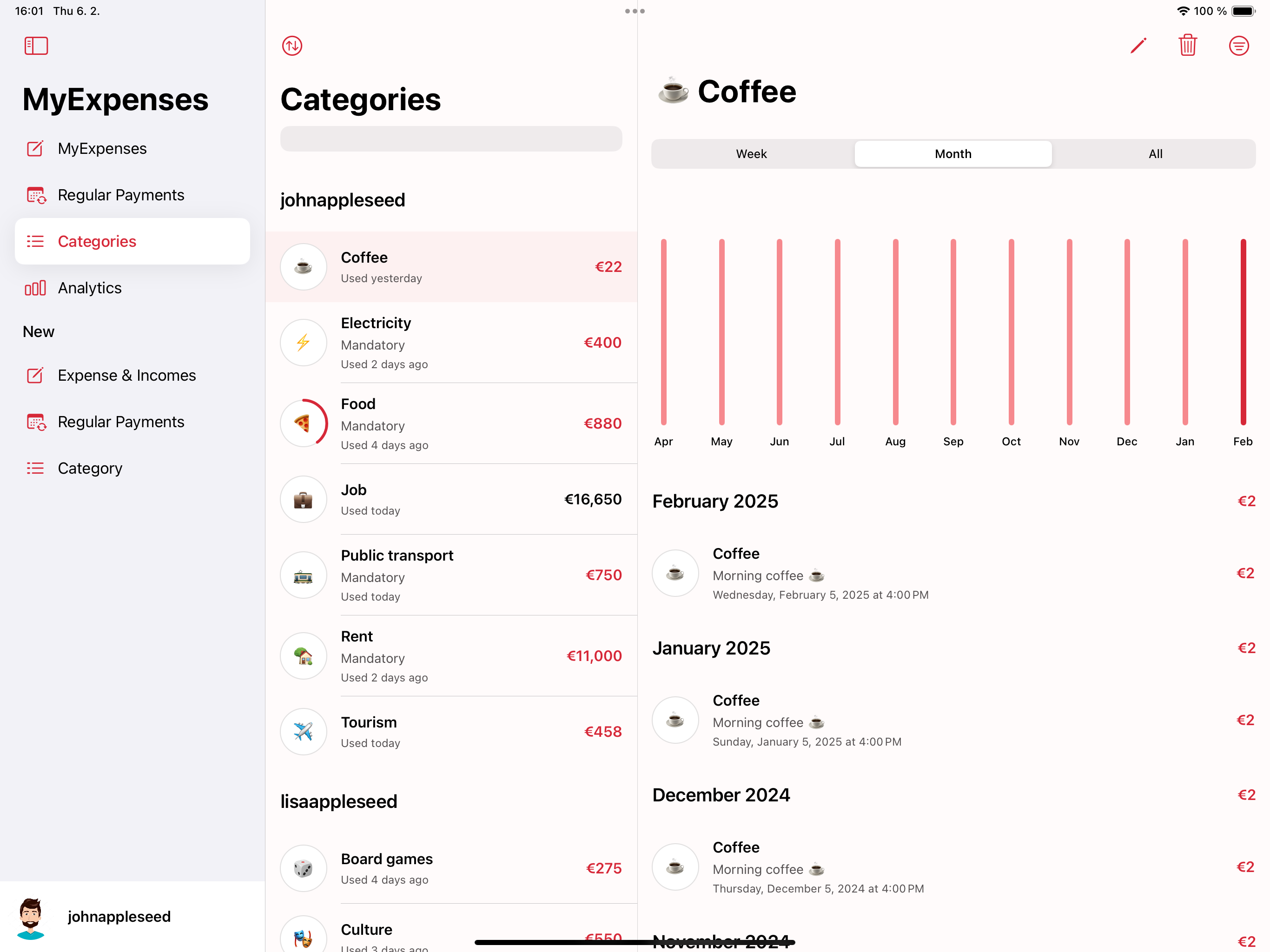Viewport: 1270px width, 952px height.
Task: Open Categories in the sidebar
Action: pos(132,242)
